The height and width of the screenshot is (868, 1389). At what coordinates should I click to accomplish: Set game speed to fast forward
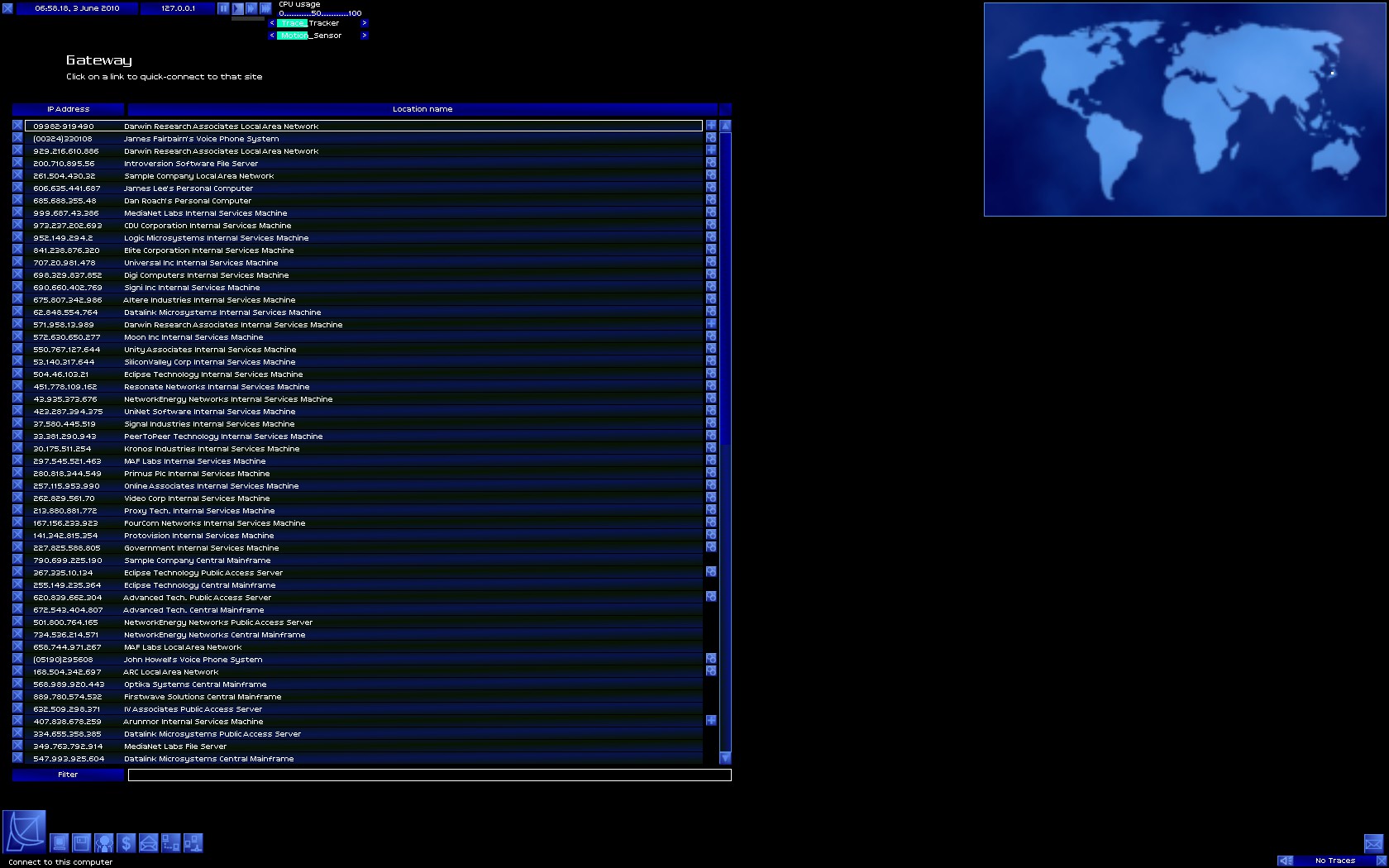pyautogui.click(x=251, y=8)
